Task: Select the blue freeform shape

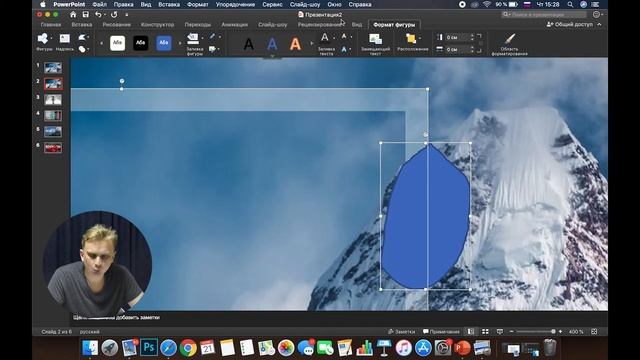Action: (x=426, y=216)
